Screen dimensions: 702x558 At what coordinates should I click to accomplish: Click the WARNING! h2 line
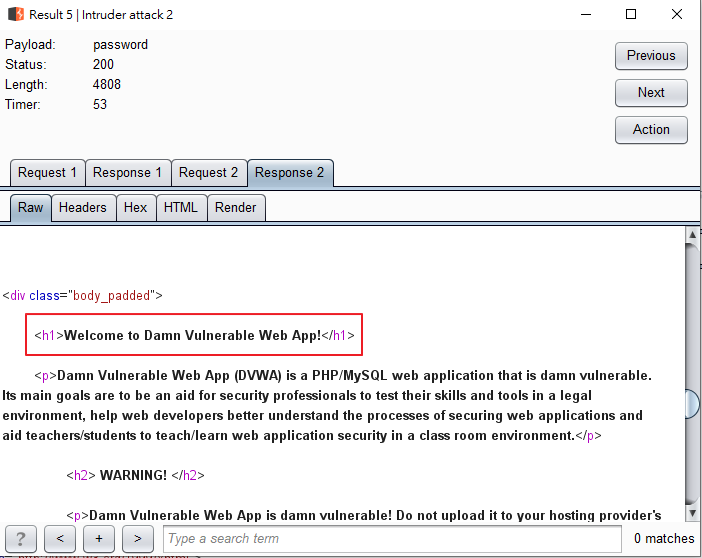[135, 475]
